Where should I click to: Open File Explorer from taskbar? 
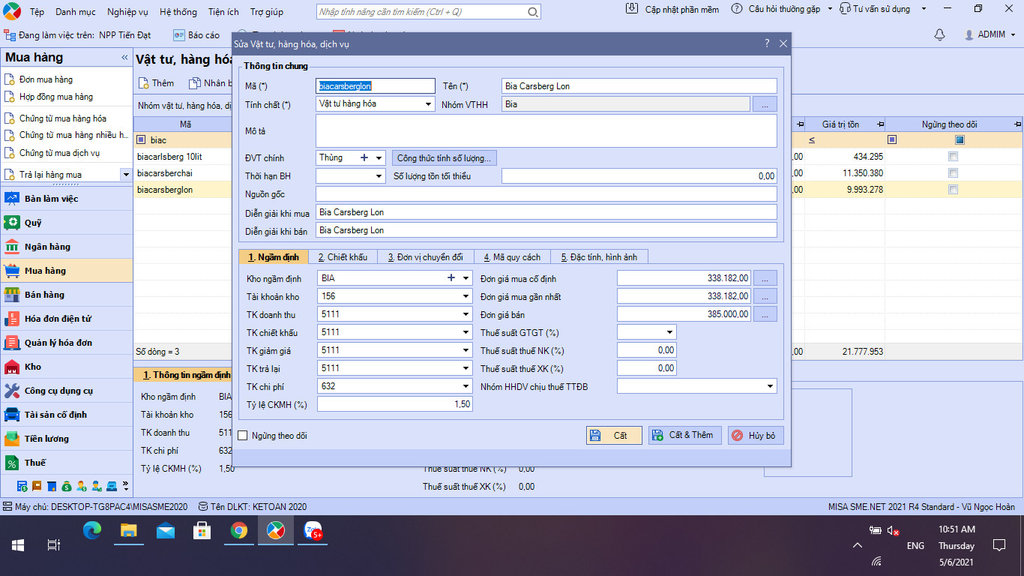pos(129,531)
